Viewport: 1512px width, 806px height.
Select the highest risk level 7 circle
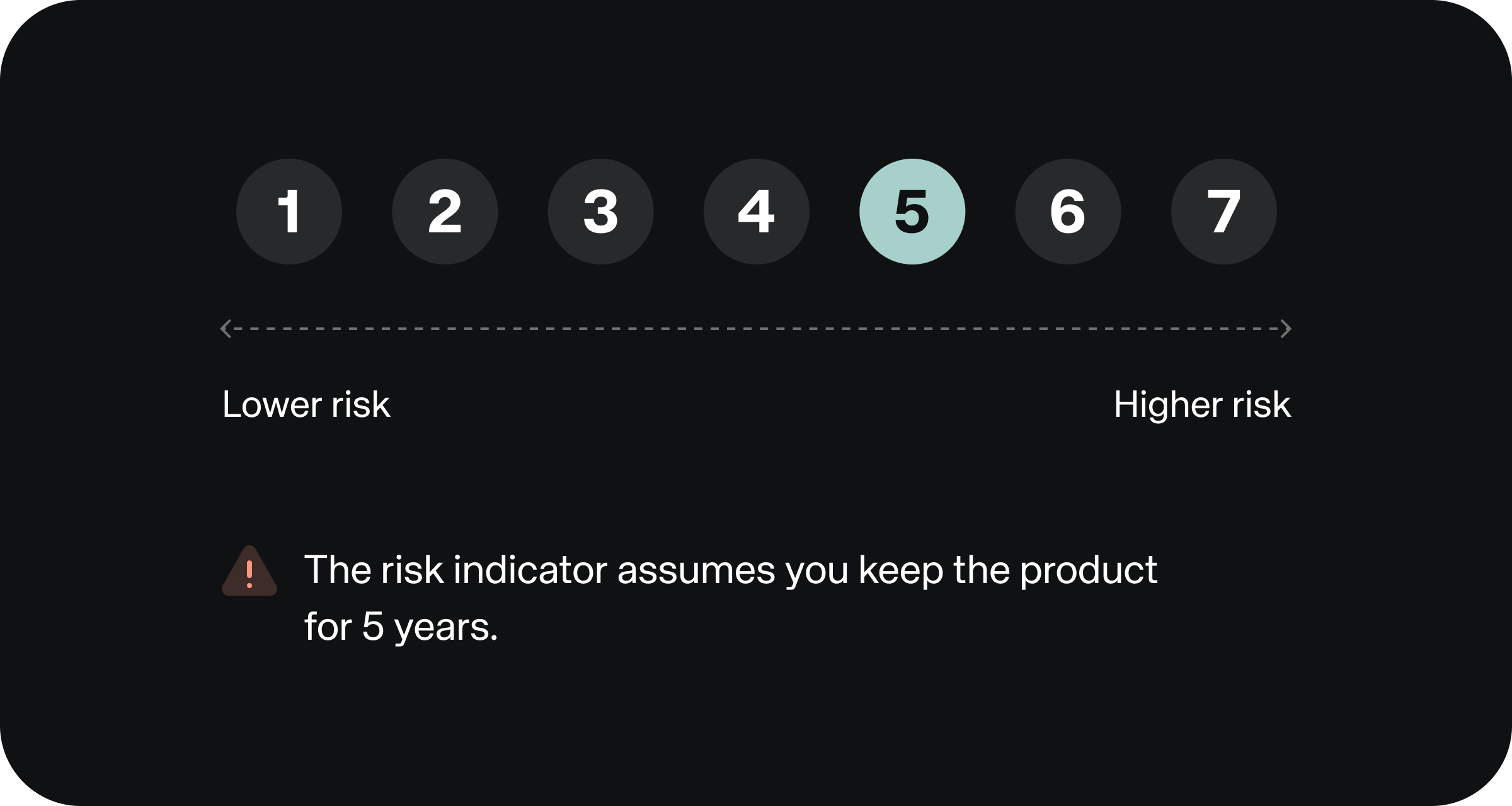(1223, 212)
